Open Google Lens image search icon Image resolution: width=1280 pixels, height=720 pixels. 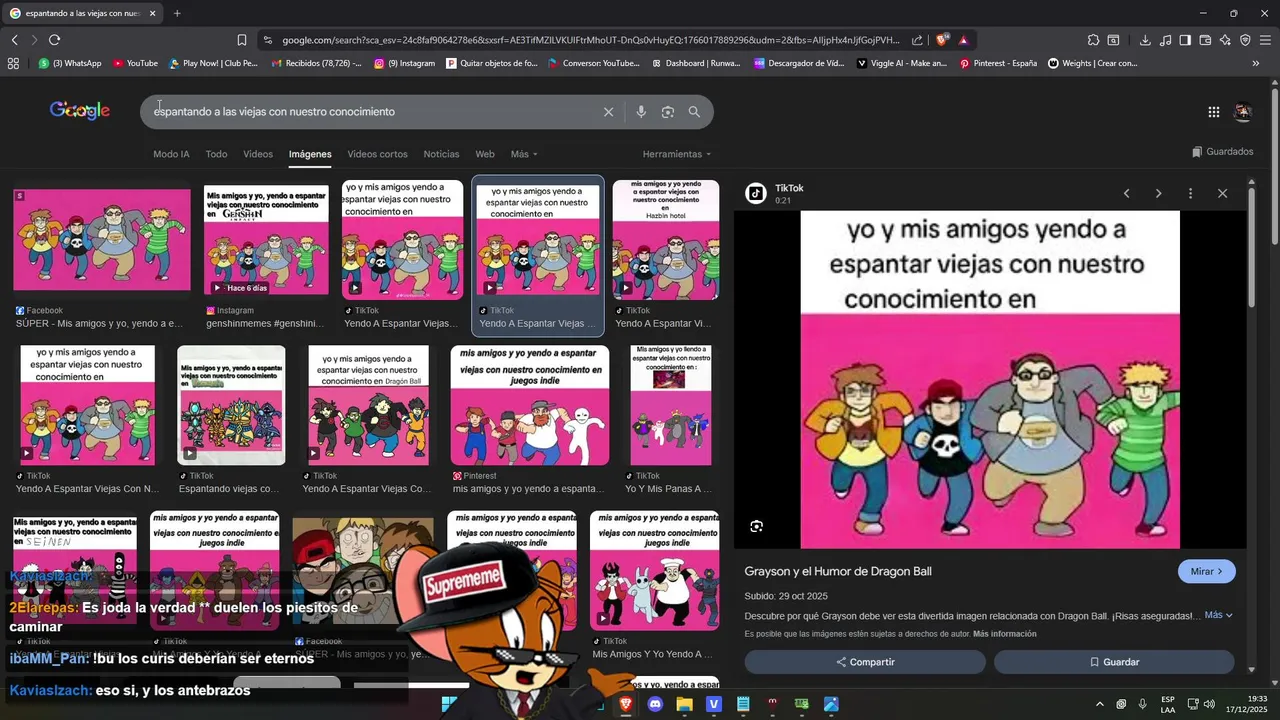click(668, 112)
